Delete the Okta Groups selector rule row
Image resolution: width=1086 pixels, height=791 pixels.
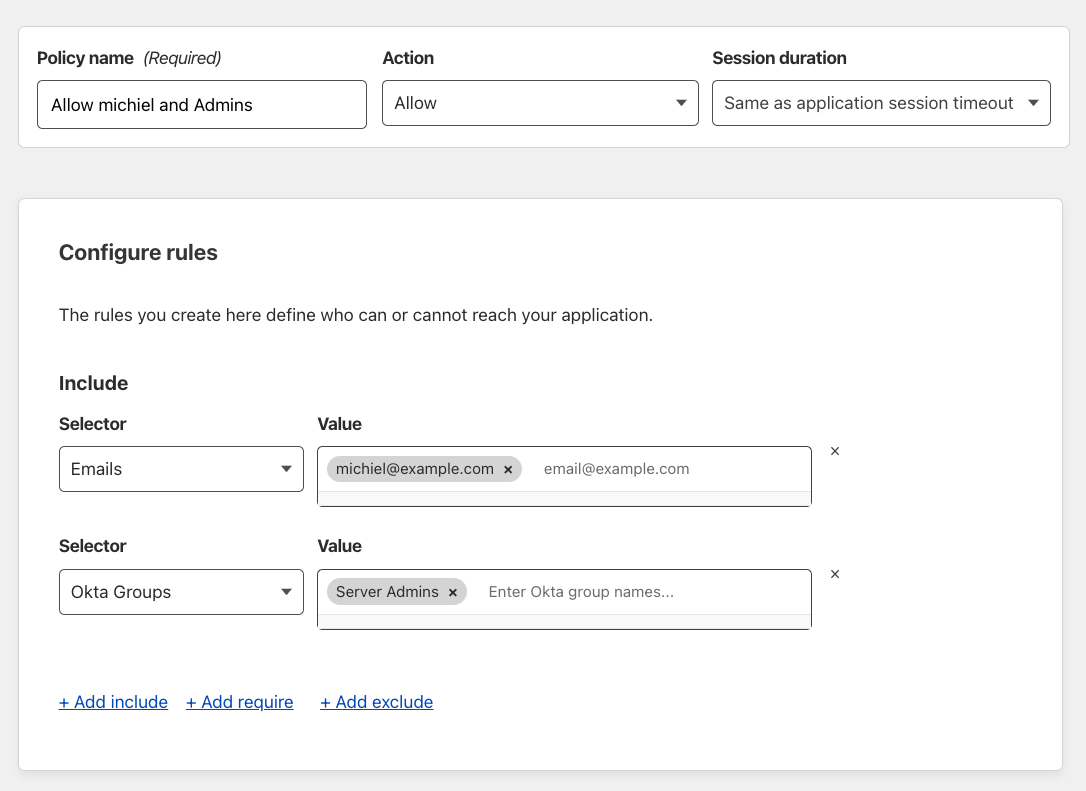(835, 574)
